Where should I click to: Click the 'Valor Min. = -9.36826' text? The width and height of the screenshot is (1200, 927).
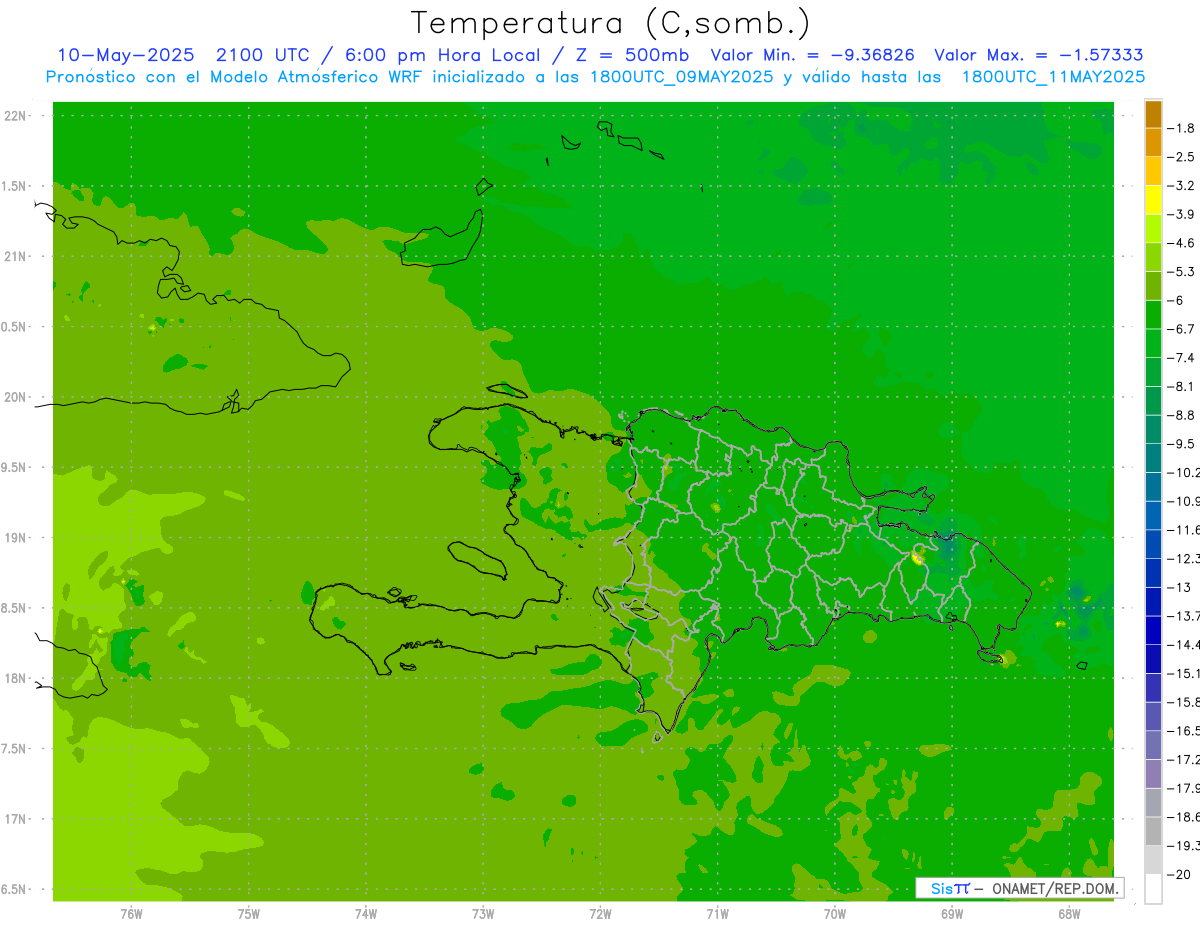coord(812,55)
